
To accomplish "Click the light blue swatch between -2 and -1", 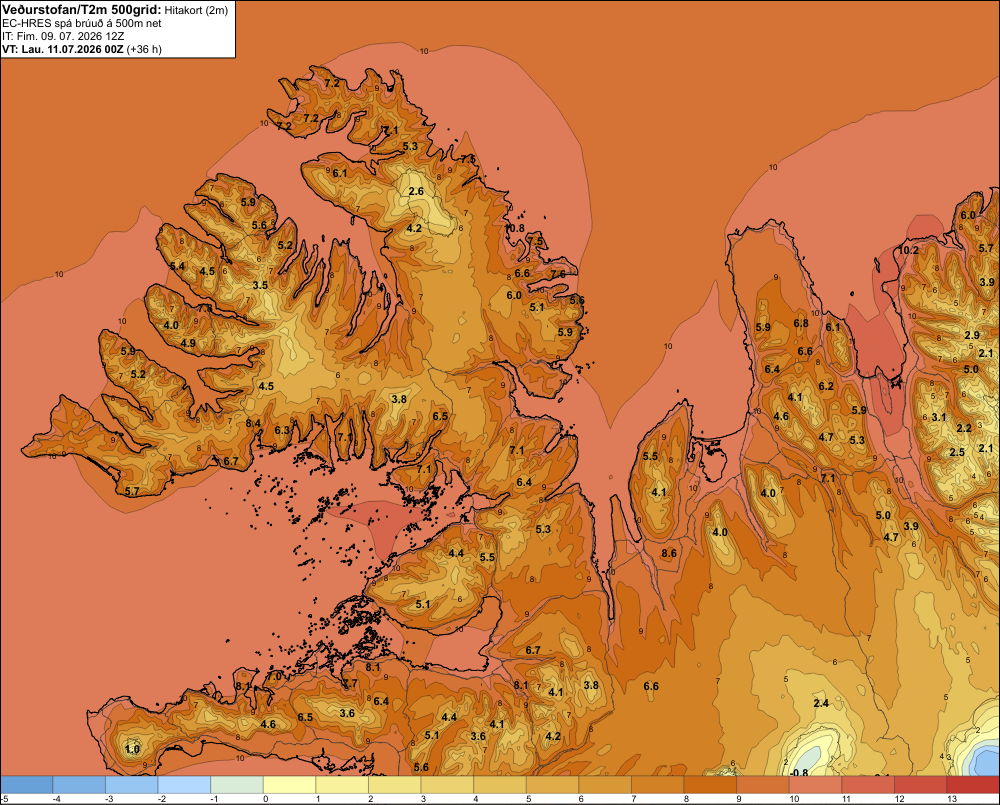I will pos(184,784).
